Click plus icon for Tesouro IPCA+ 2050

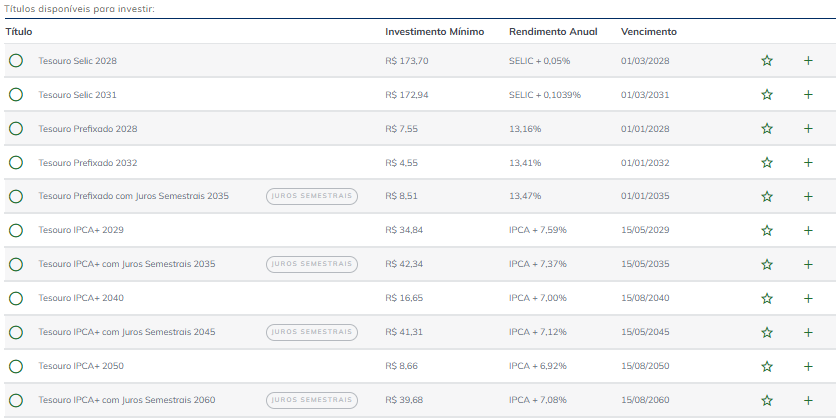(x=808, y=366)
